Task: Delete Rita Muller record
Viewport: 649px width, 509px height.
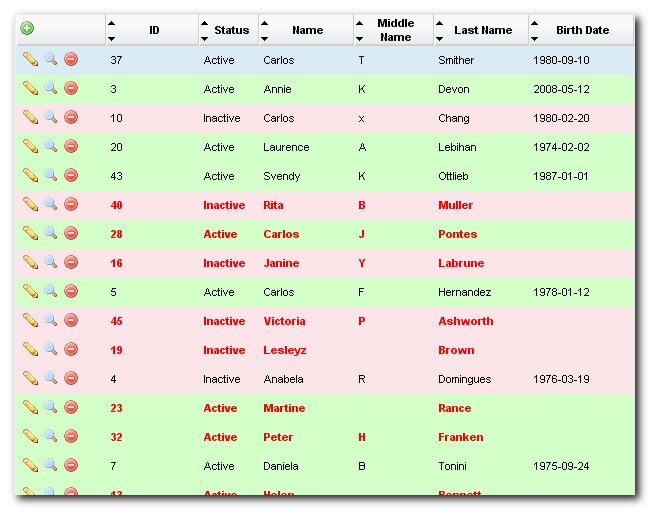Action: pyautogui.click(x=71, y=204)
